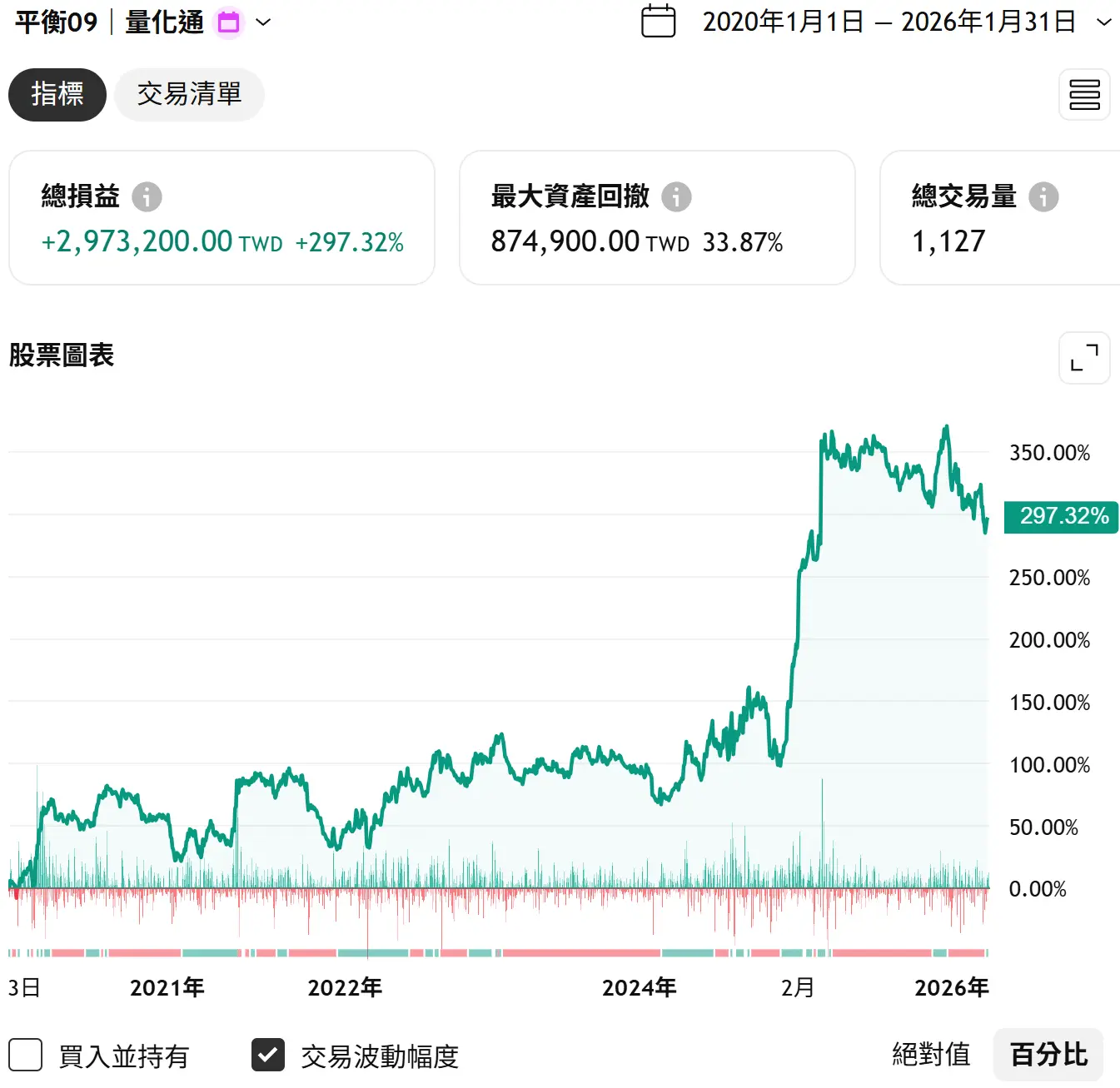The width and height of the screenshot is (1120, 1088).
Task: Click the 2024年 marker on the time axis
Action: coord(639,987)
